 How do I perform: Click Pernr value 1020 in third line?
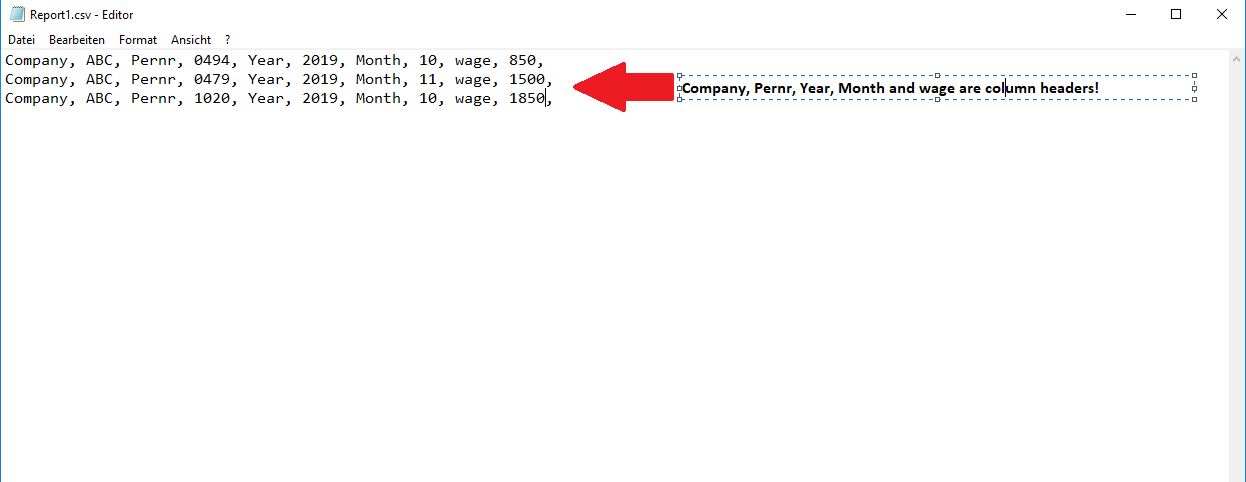tap(212, 98)
